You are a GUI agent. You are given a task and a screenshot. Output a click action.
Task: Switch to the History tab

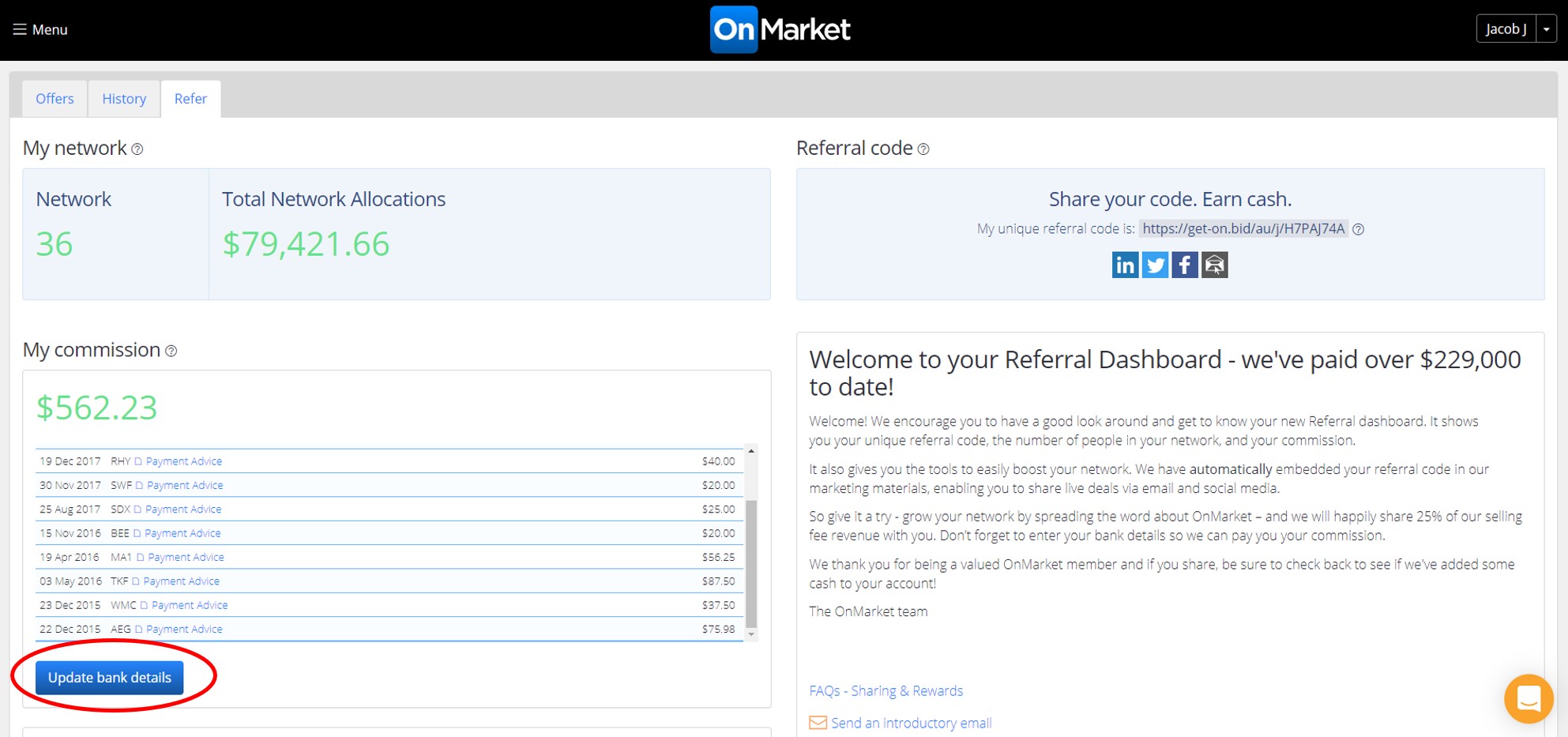tap(124, 99)
